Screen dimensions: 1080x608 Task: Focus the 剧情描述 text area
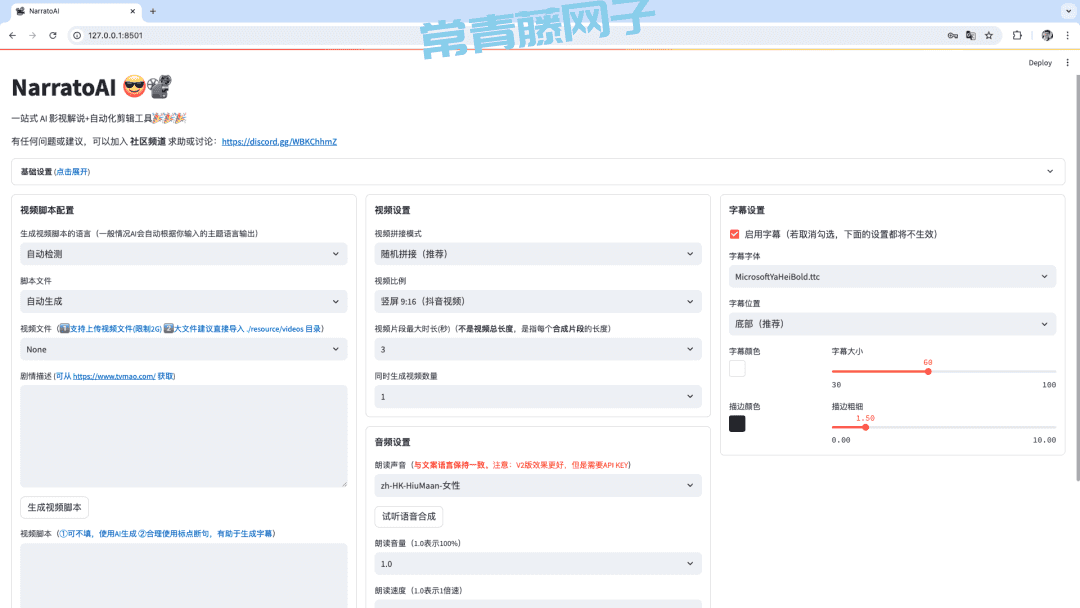(x=183, y=436)
